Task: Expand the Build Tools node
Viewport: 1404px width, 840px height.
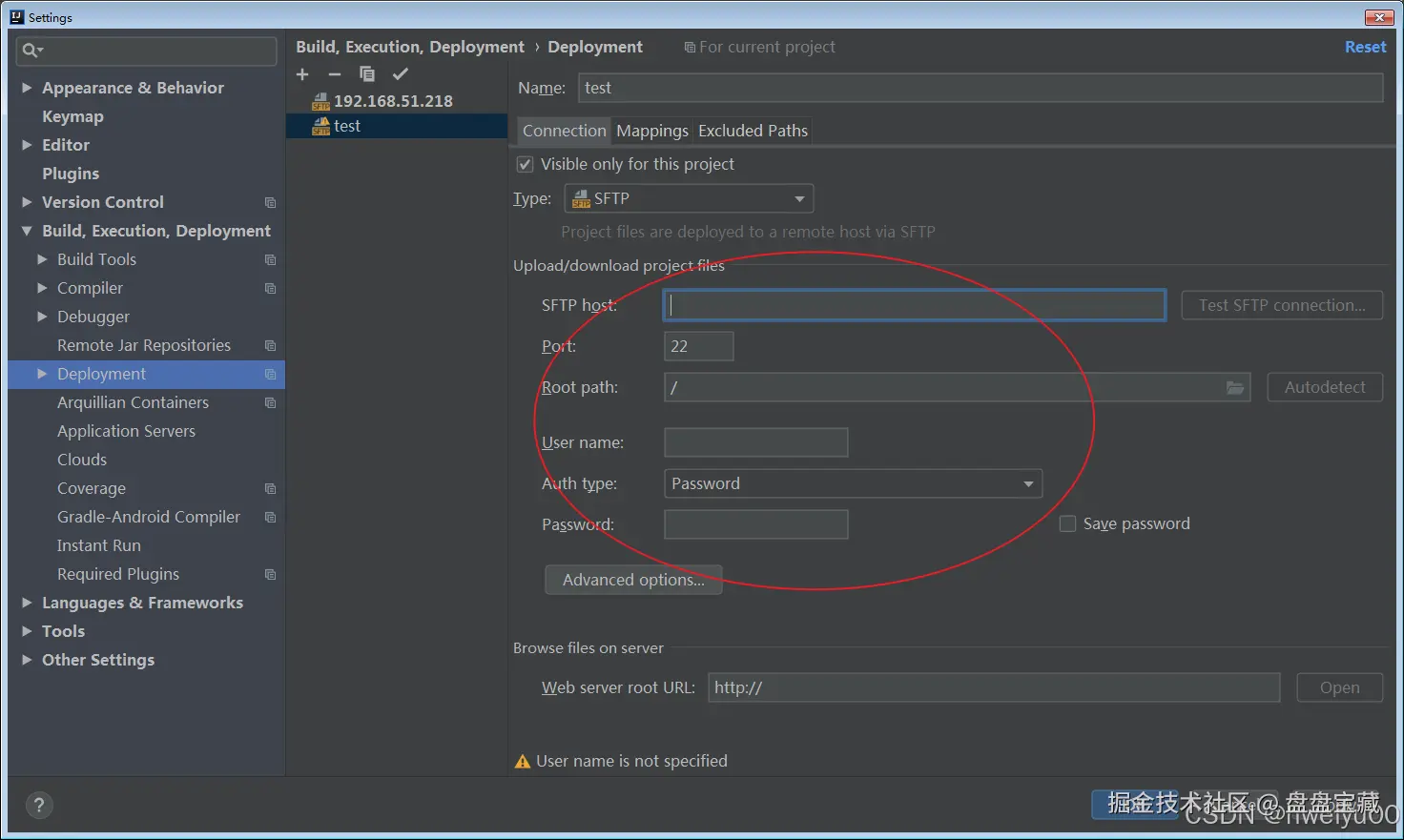Action: click(x=42, y=259)
